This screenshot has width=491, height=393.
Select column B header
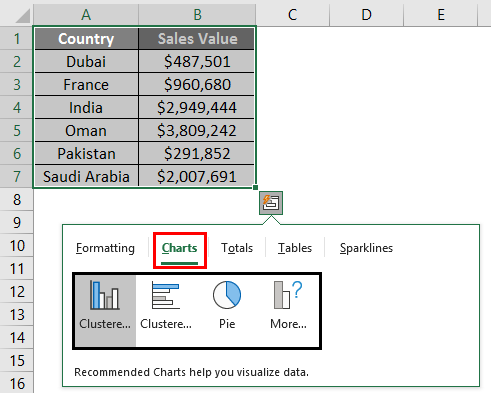(x=197, y=15)
